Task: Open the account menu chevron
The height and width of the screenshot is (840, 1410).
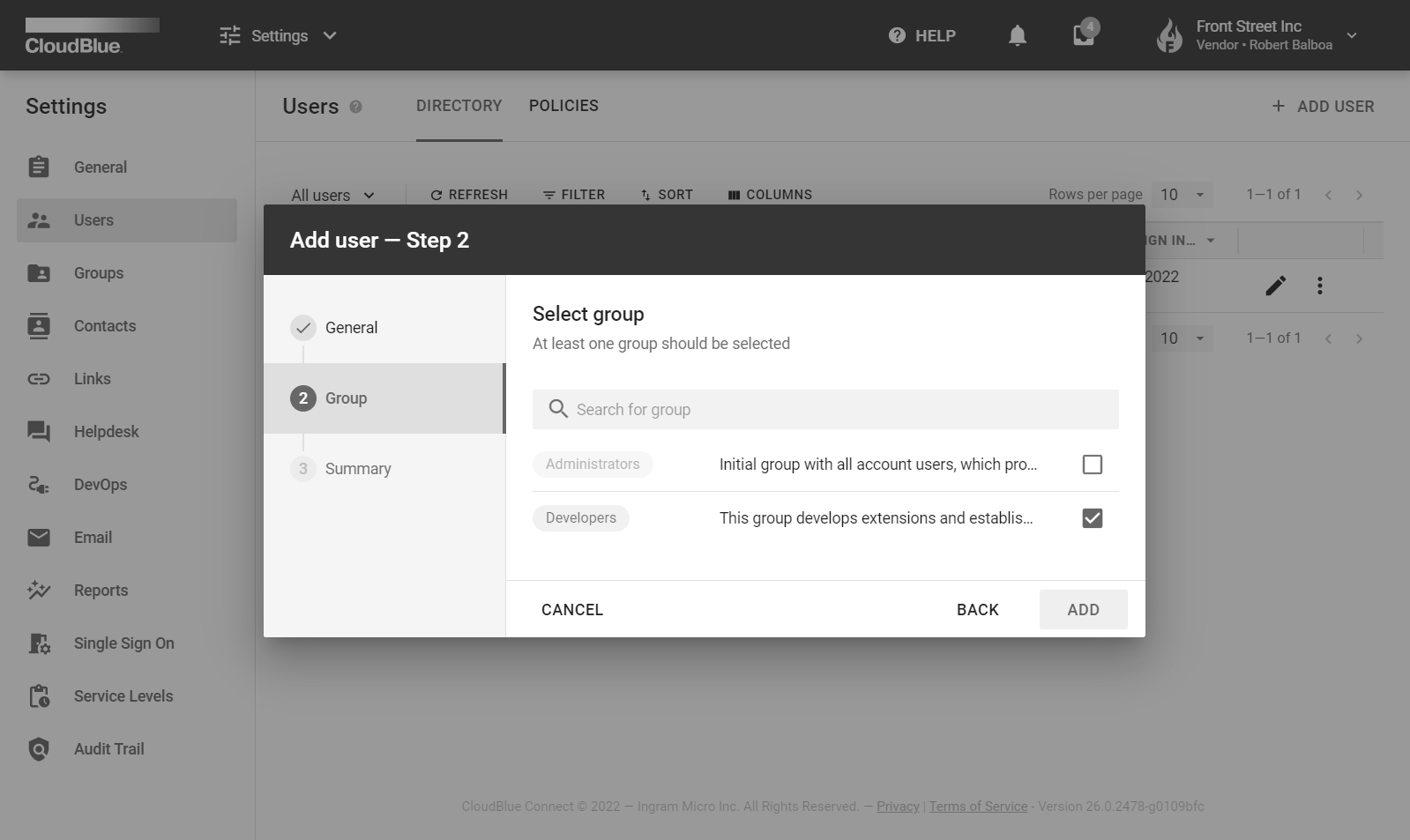Action: pyautogui.click(x=1352, y=35)
